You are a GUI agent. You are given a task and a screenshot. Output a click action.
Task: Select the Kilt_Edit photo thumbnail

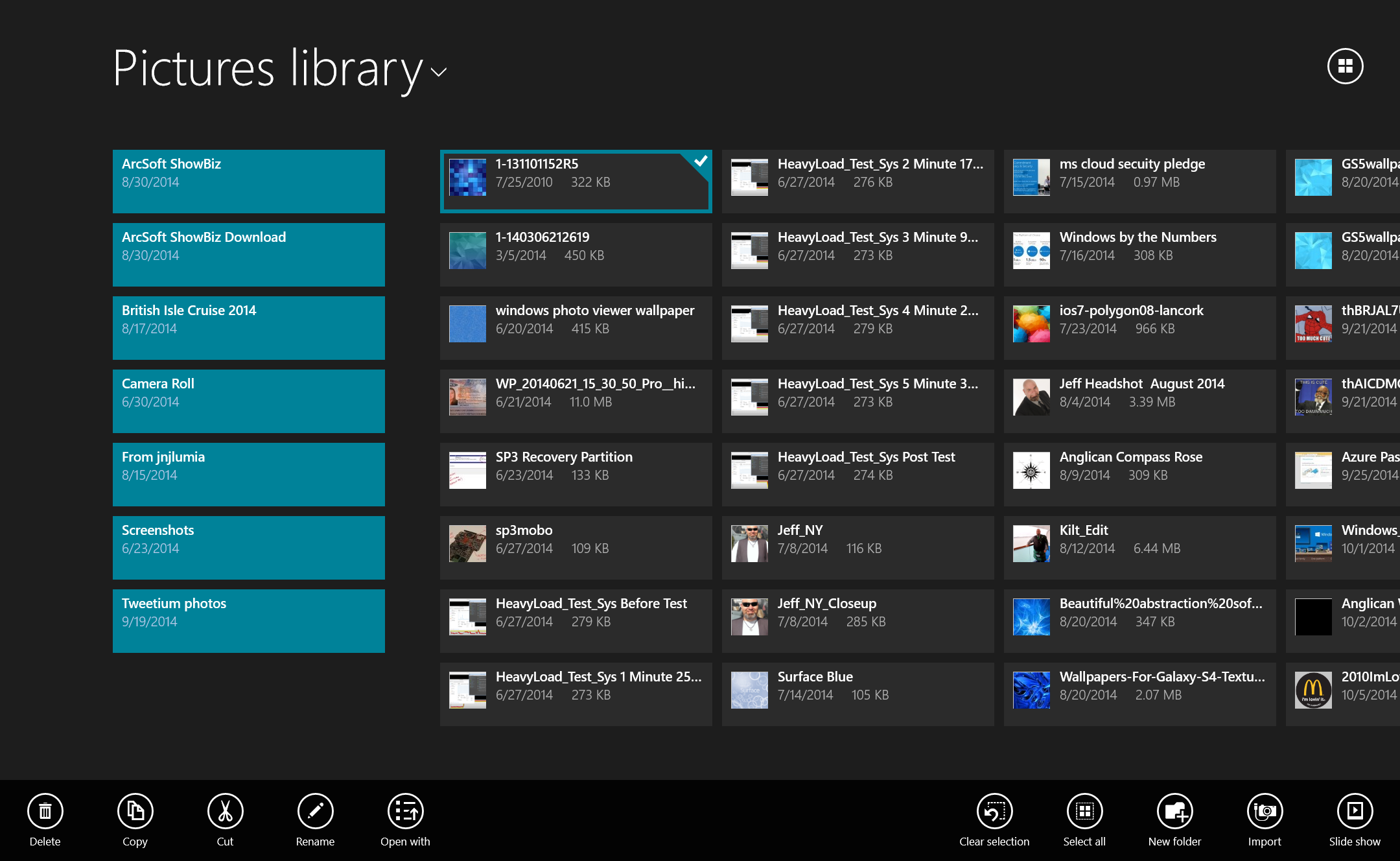(1031, 543)
